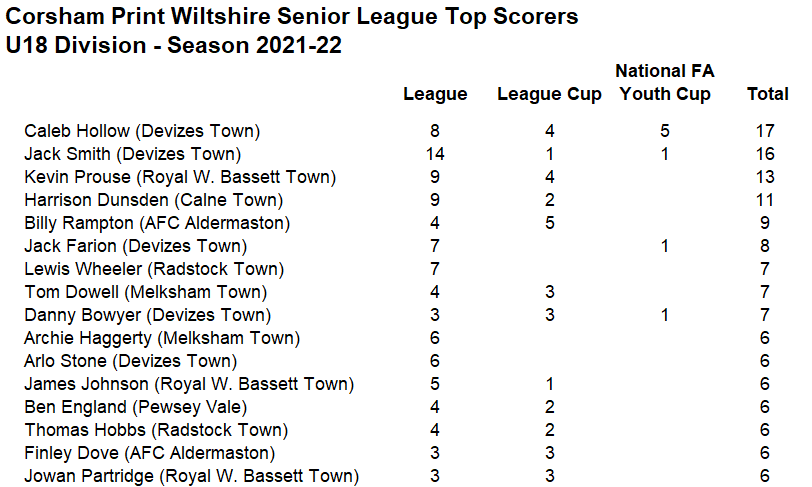This screenshot has height=487, width=812.
Task: Click the League Cup column header
Action: (549, 94)
